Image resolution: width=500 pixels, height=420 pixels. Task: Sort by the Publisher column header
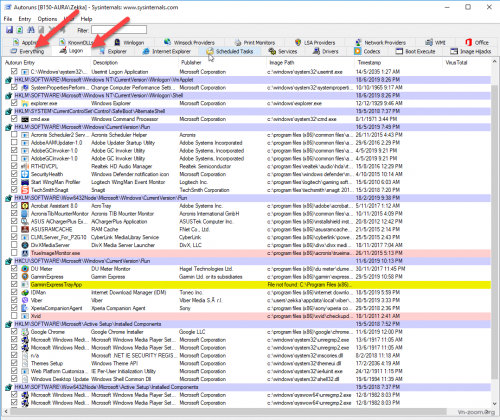pyautogui.click(x=222, y=63)
